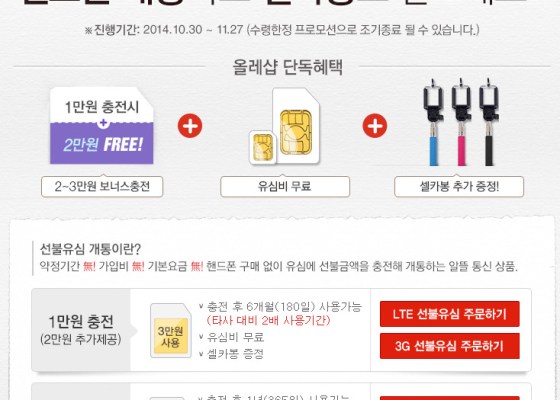
Task: Click the 3G 선불유심 주문하기 button
Action: 450,346
